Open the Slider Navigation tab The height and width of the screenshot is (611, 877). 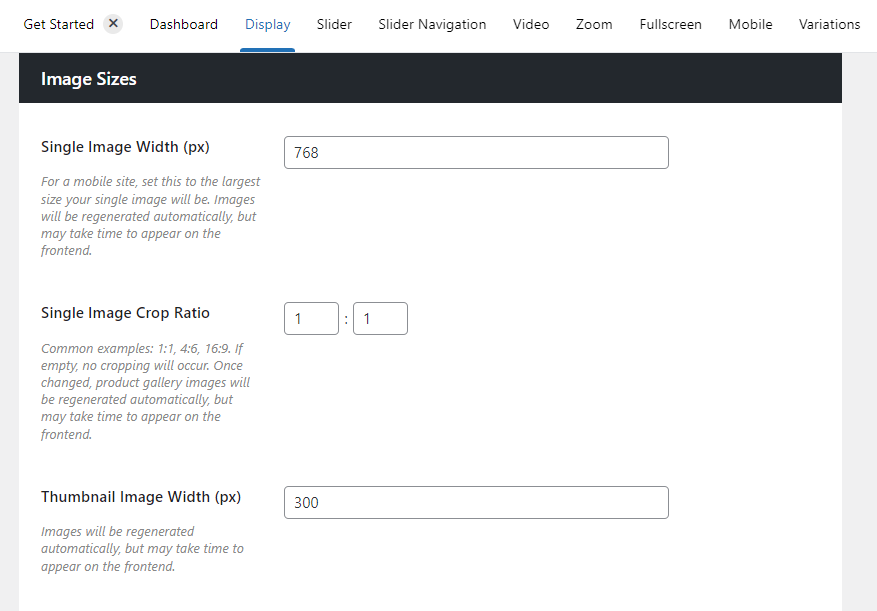point(432,24)
